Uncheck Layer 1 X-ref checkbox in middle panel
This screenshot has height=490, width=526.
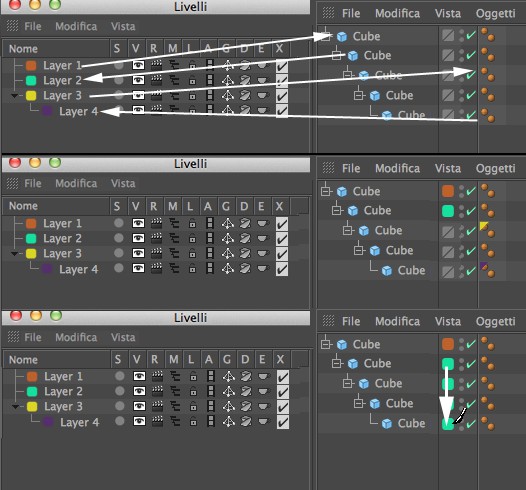coord(281,224)
